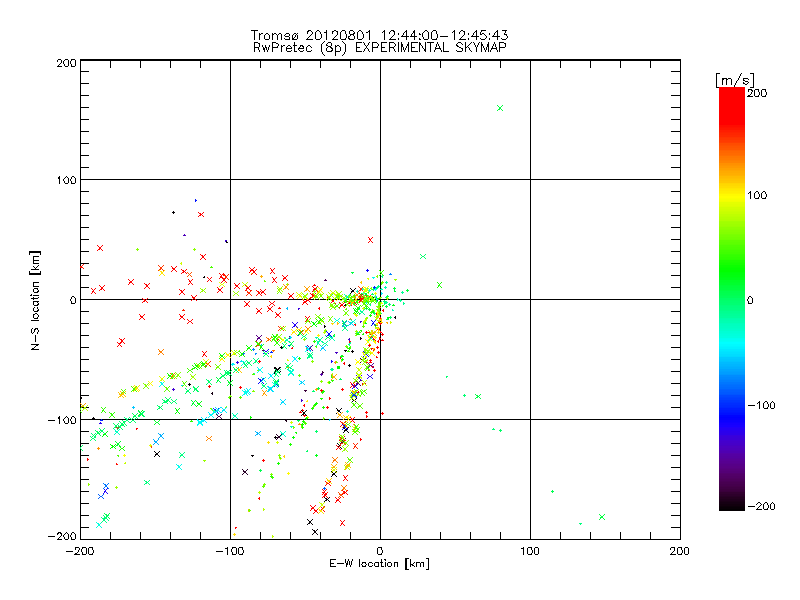Click the '-100' tick label on the x-axis
Screen dimensions: 800x600
[x=230, y=550]
